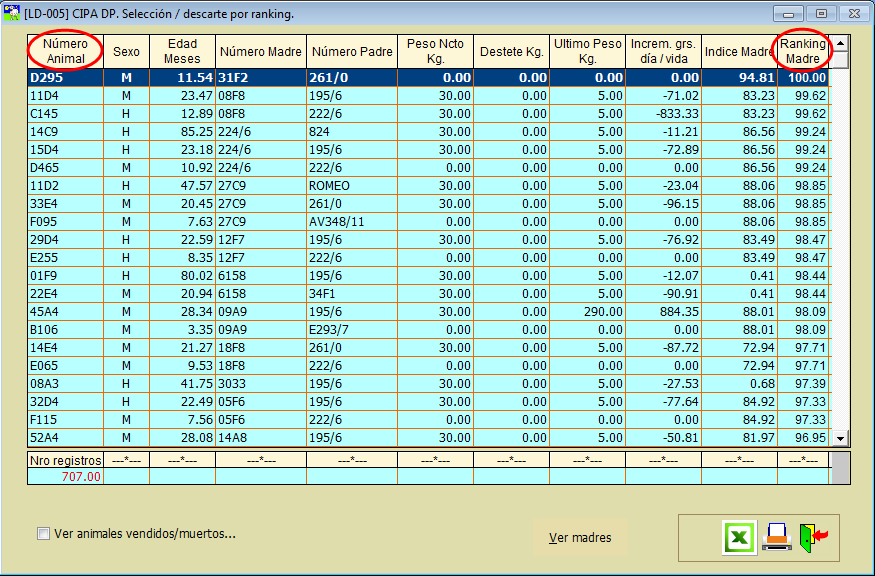Export the list to Excel
Image resolution: width=875 pixels, height=576 pixels.
739,538
